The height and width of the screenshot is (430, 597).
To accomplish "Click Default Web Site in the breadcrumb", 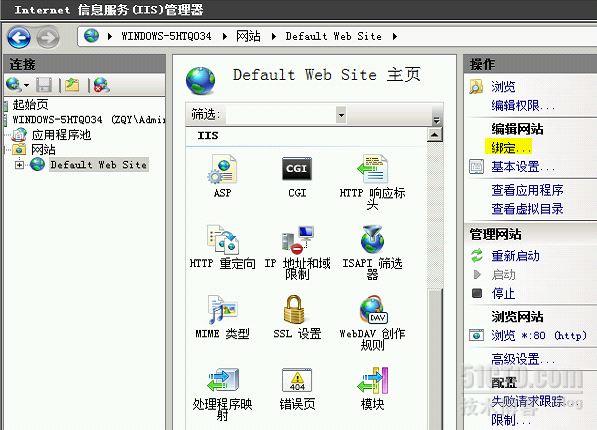I will [x=334, y=36].
